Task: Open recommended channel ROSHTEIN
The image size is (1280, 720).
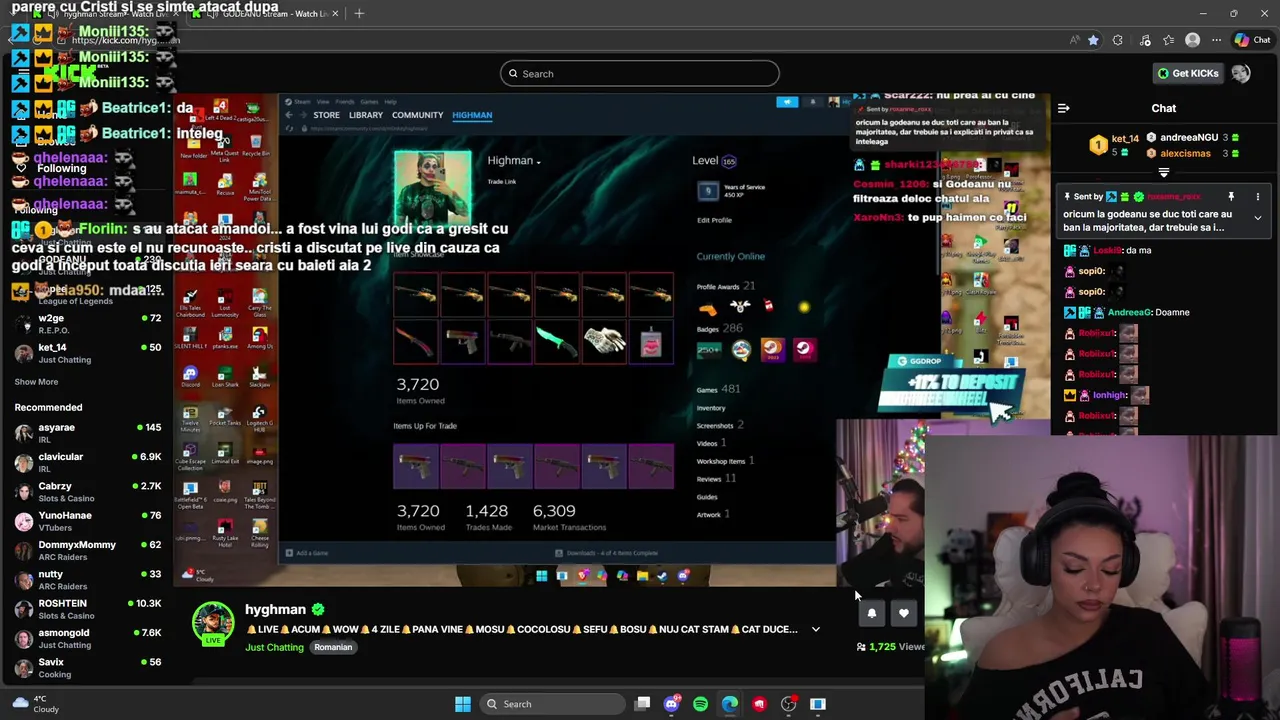Action: [x=87, y=609]
